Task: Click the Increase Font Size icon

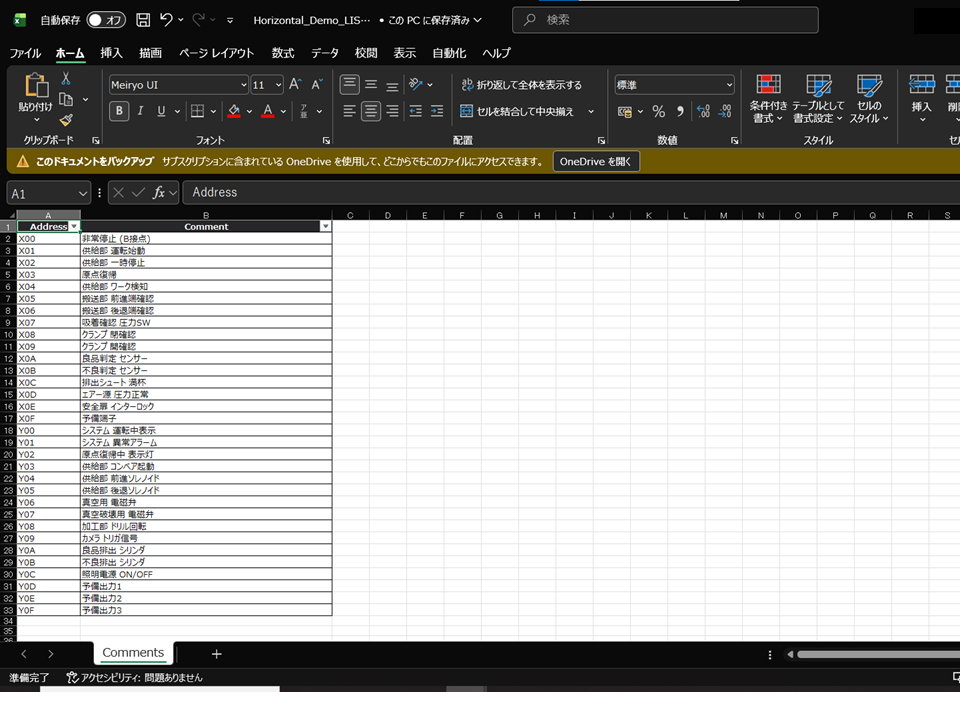Action: pyautogui.click(x=296, y=85)
